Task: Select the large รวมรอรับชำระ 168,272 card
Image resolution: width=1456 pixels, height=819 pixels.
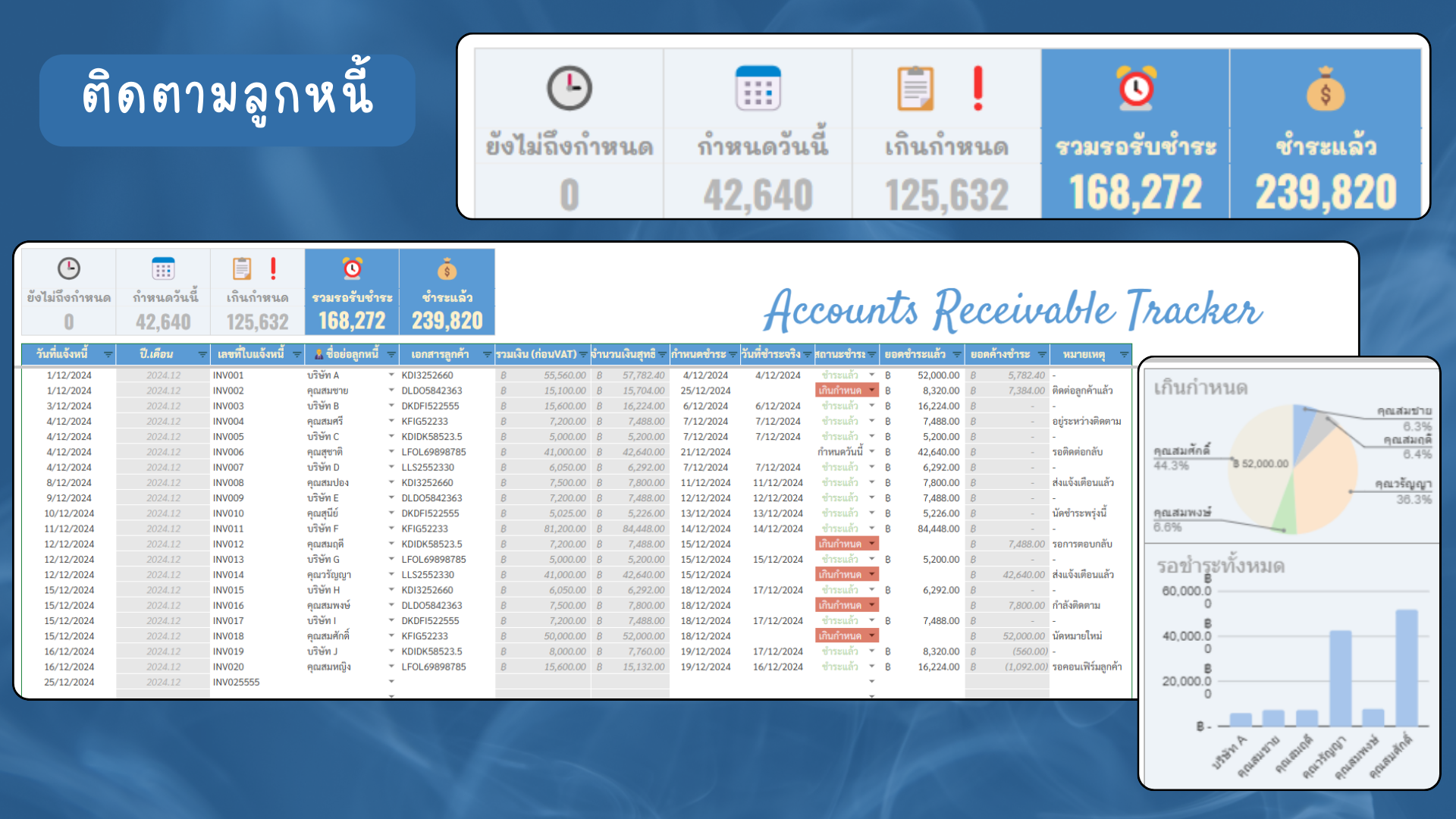Action: coord(1135,133)
